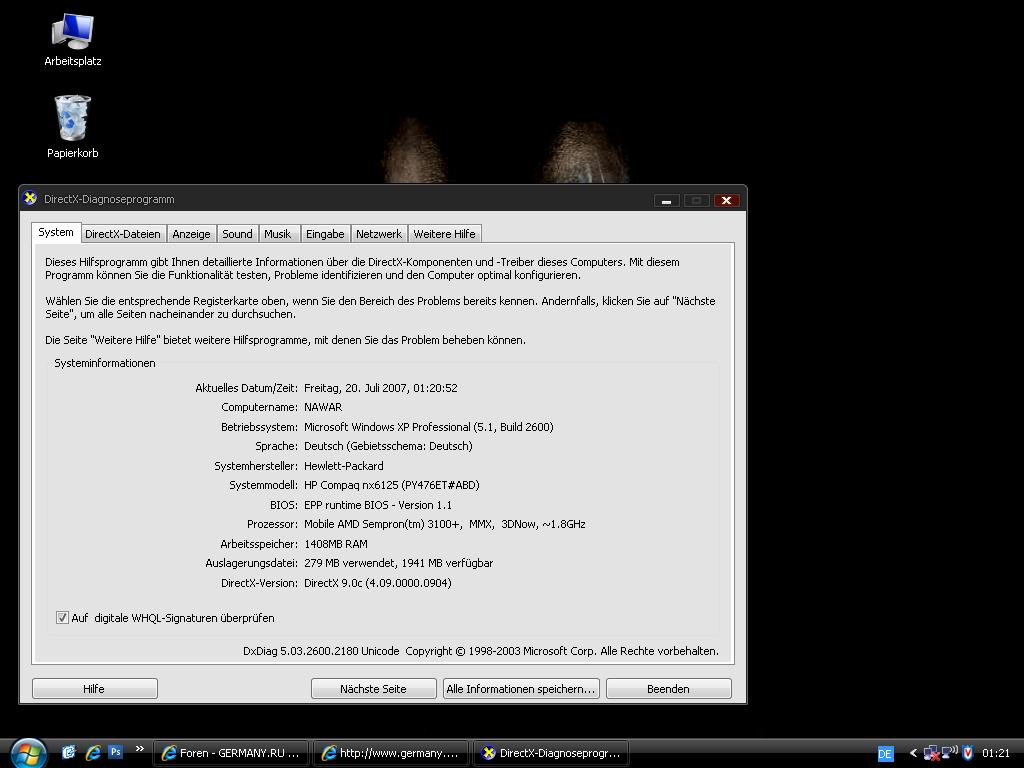Open the Start menu orb
This screenshot has height=768, width=1024.
28,753
